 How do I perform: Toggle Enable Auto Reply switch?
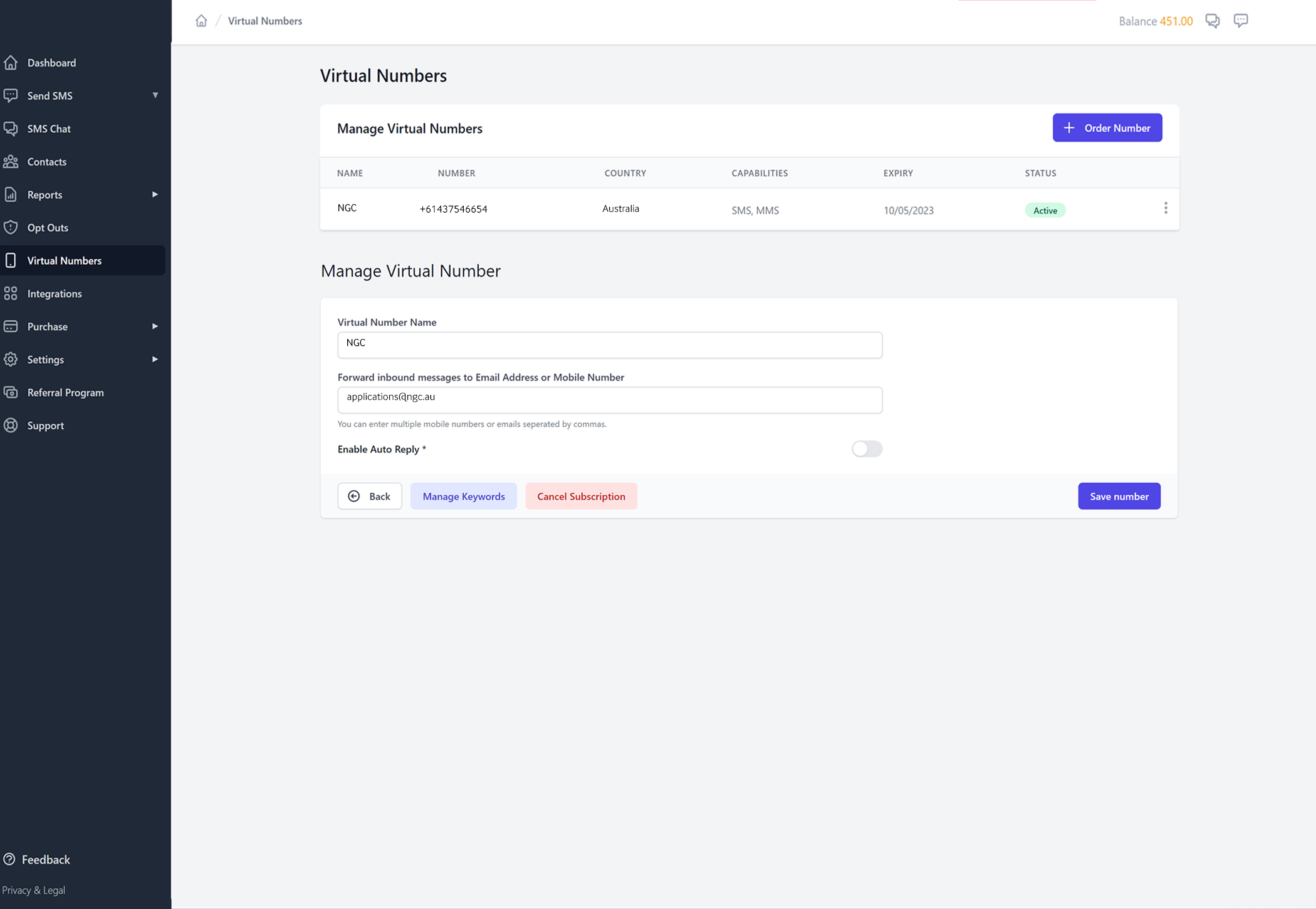pos(866,449)
